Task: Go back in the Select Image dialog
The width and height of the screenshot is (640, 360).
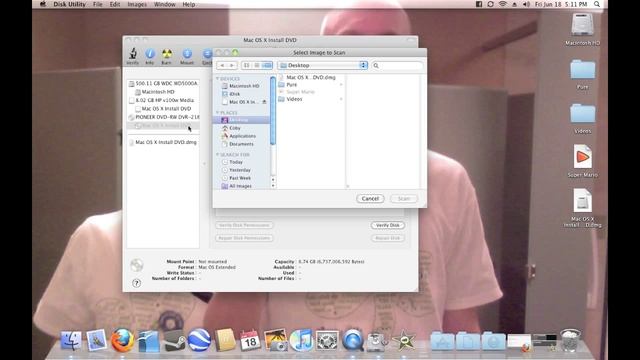Action: (222, 65)
